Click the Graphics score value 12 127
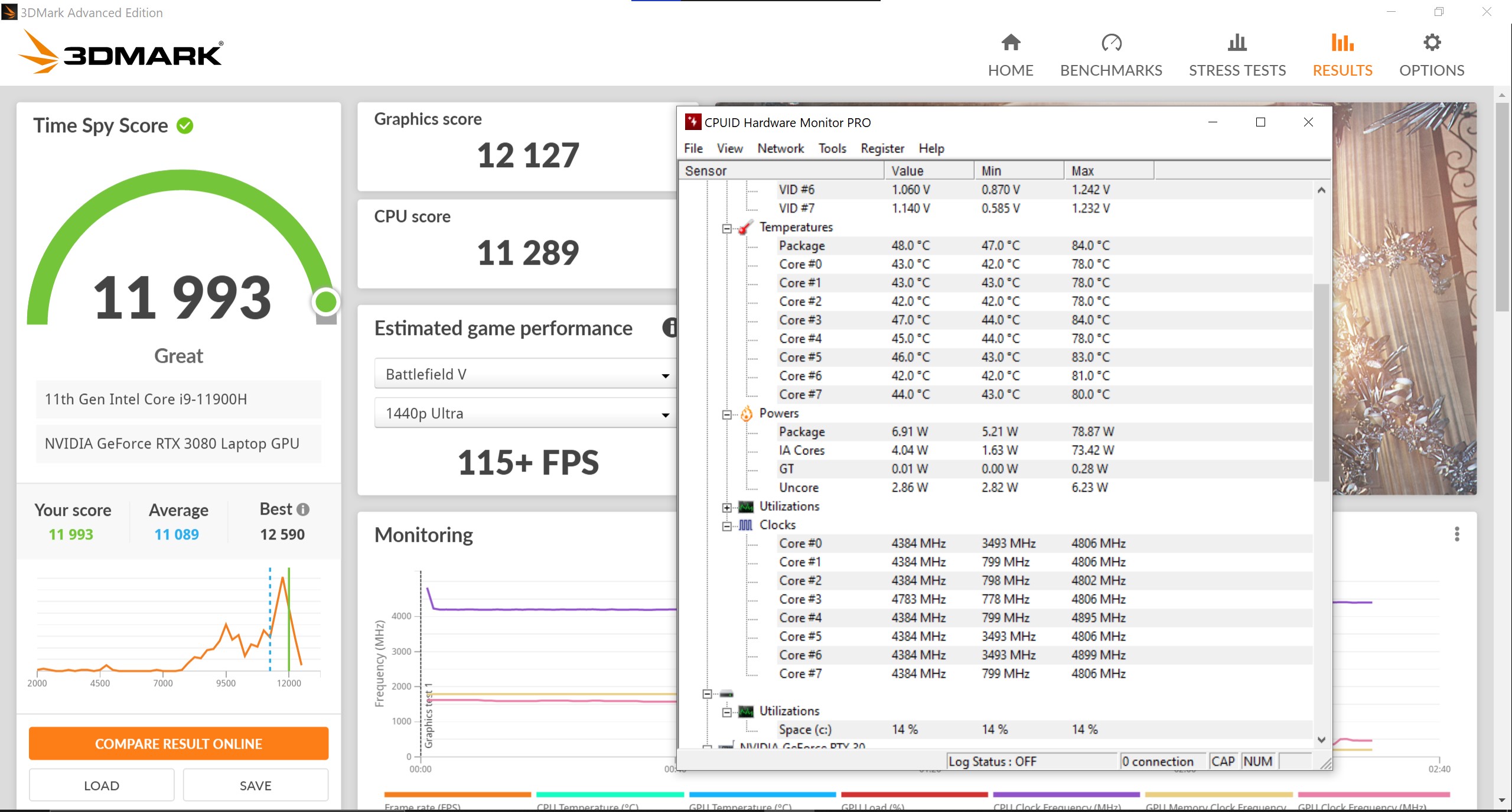Viewport: 1512px width, 812px height. (x=528, y=155)
